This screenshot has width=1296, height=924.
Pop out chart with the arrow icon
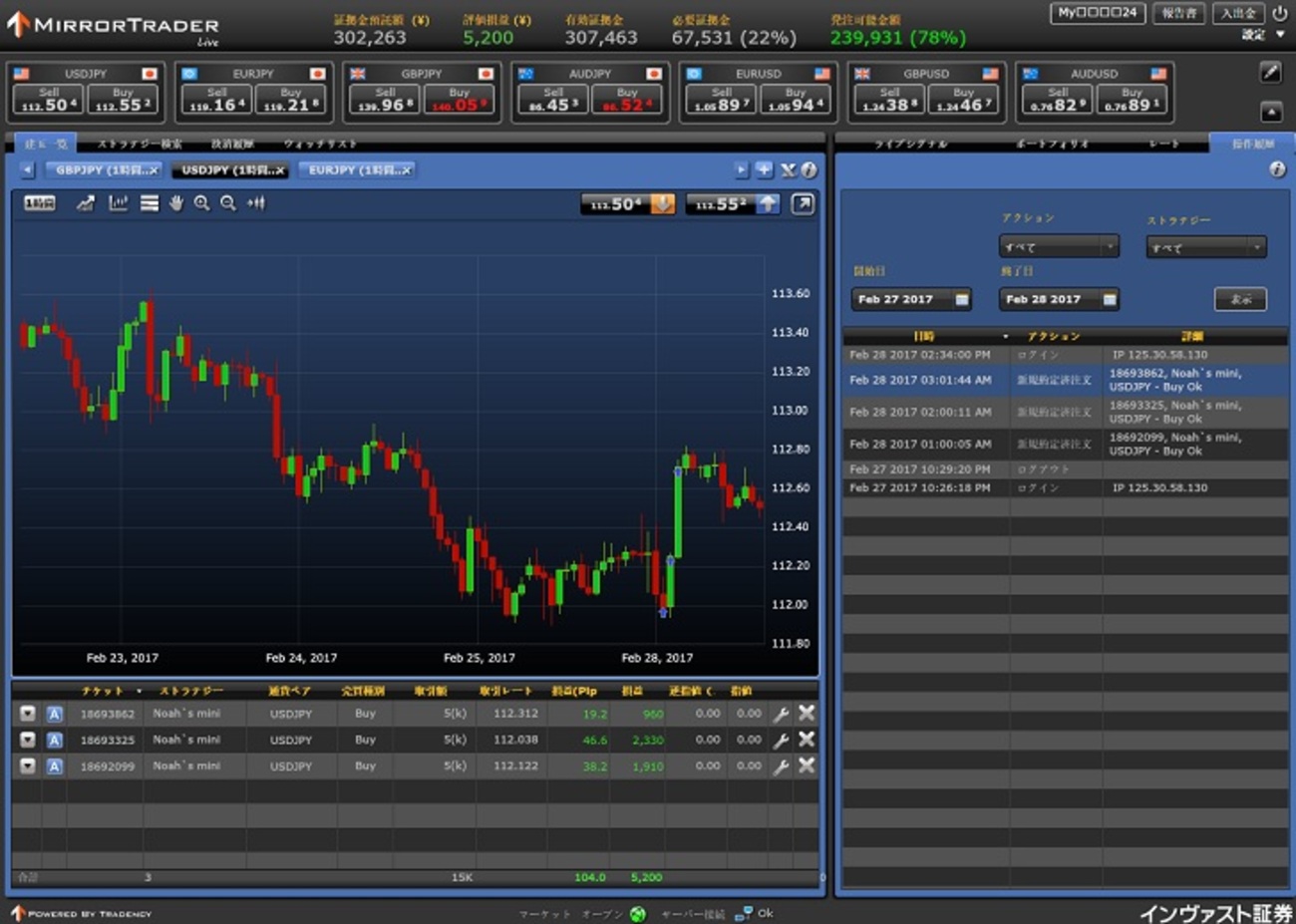(803, 203)
